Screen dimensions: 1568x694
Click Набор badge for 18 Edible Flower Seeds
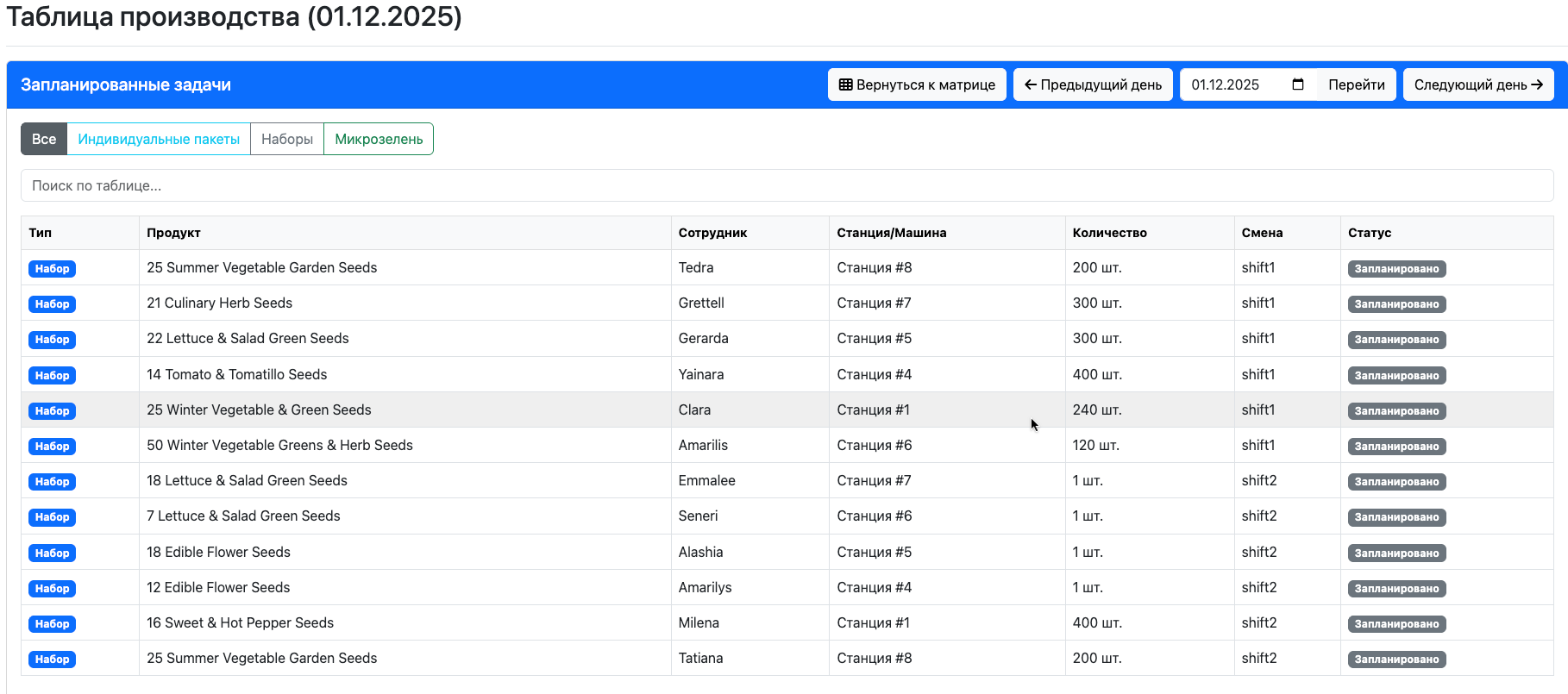pyautogui.click(x=52, y=553)
